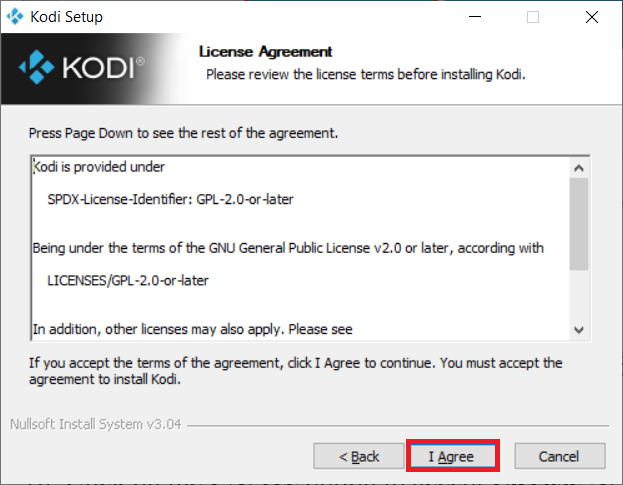Click the LICENSES/GPL-2.0-or-later line
Image resolution: width=623 pixels, height=485 pixels.
click(128, 280)
